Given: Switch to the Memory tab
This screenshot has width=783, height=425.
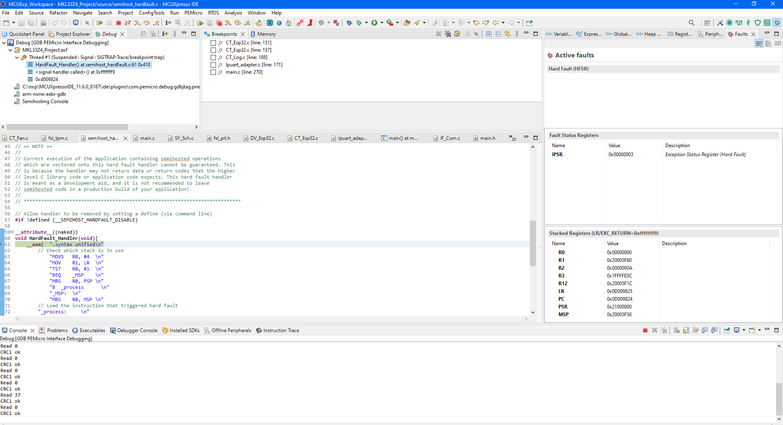Looking at the screenshot, I should [x=263, y=34].
